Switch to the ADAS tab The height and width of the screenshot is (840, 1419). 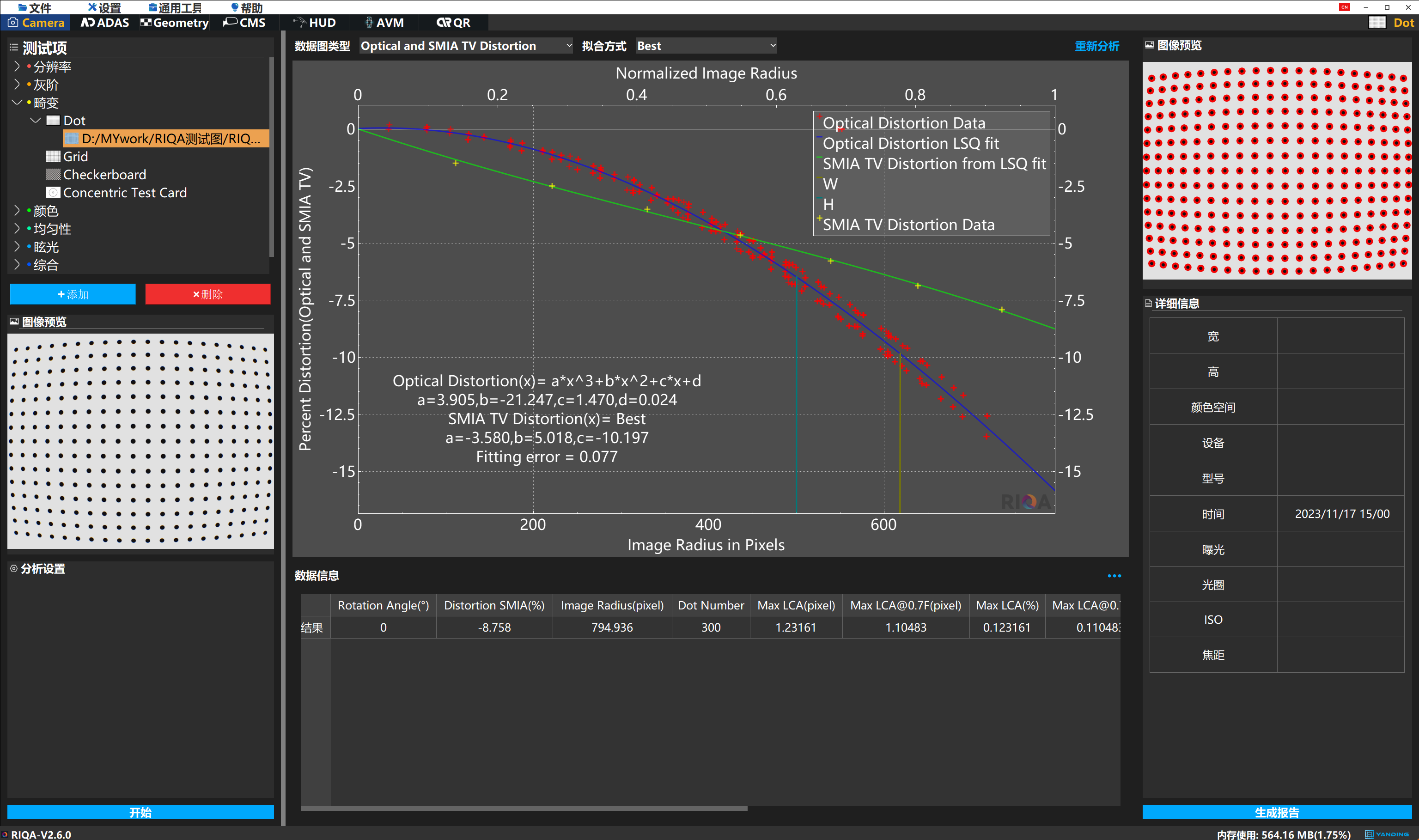click(105, 23)
